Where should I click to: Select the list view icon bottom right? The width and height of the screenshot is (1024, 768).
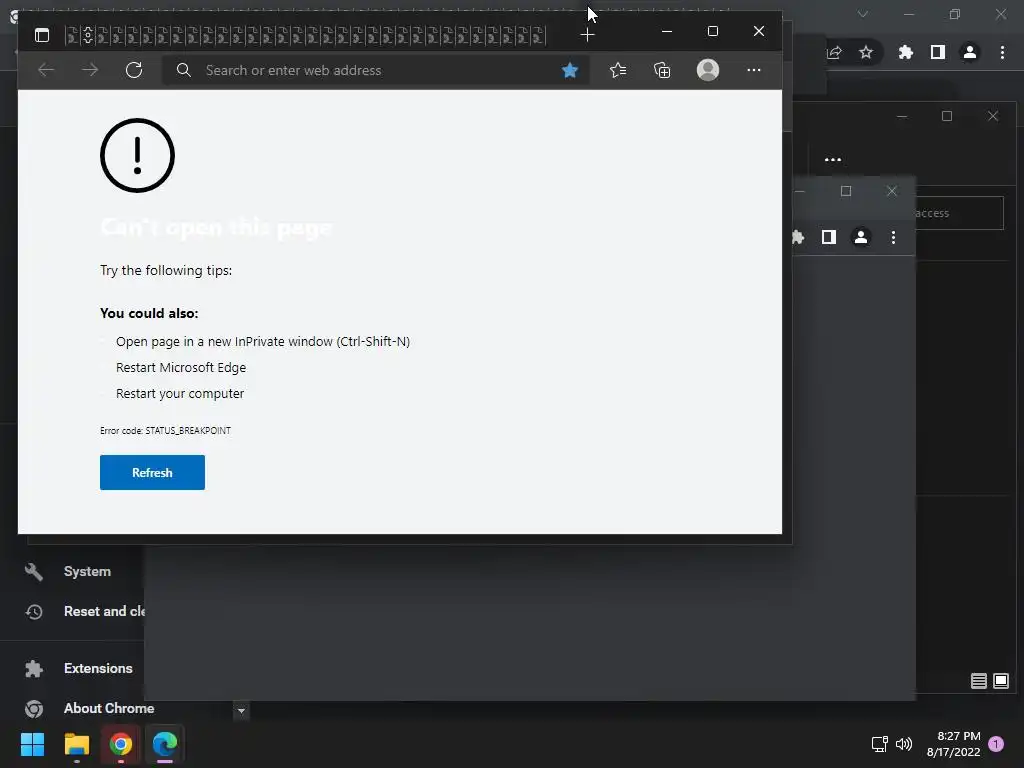[x=978, y=681]
